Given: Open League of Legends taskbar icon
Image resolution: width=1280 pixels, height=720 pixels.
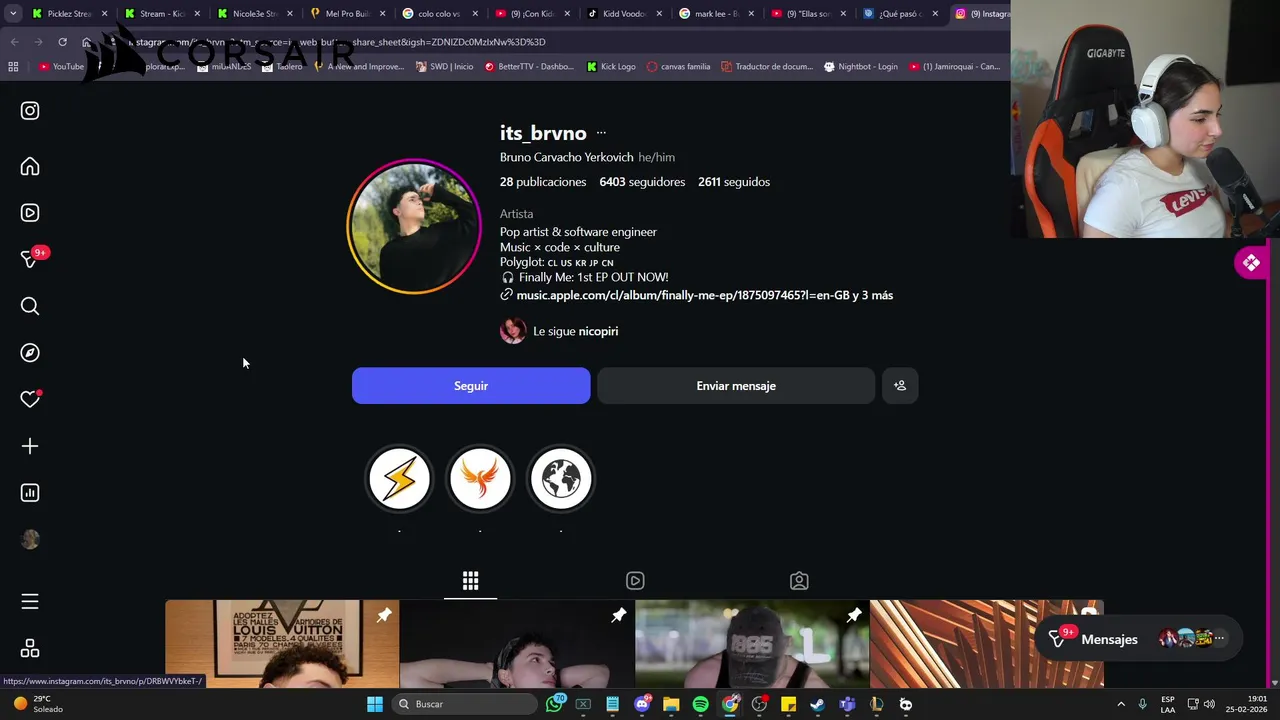Looking at the screenshot, I should (876, 704).
